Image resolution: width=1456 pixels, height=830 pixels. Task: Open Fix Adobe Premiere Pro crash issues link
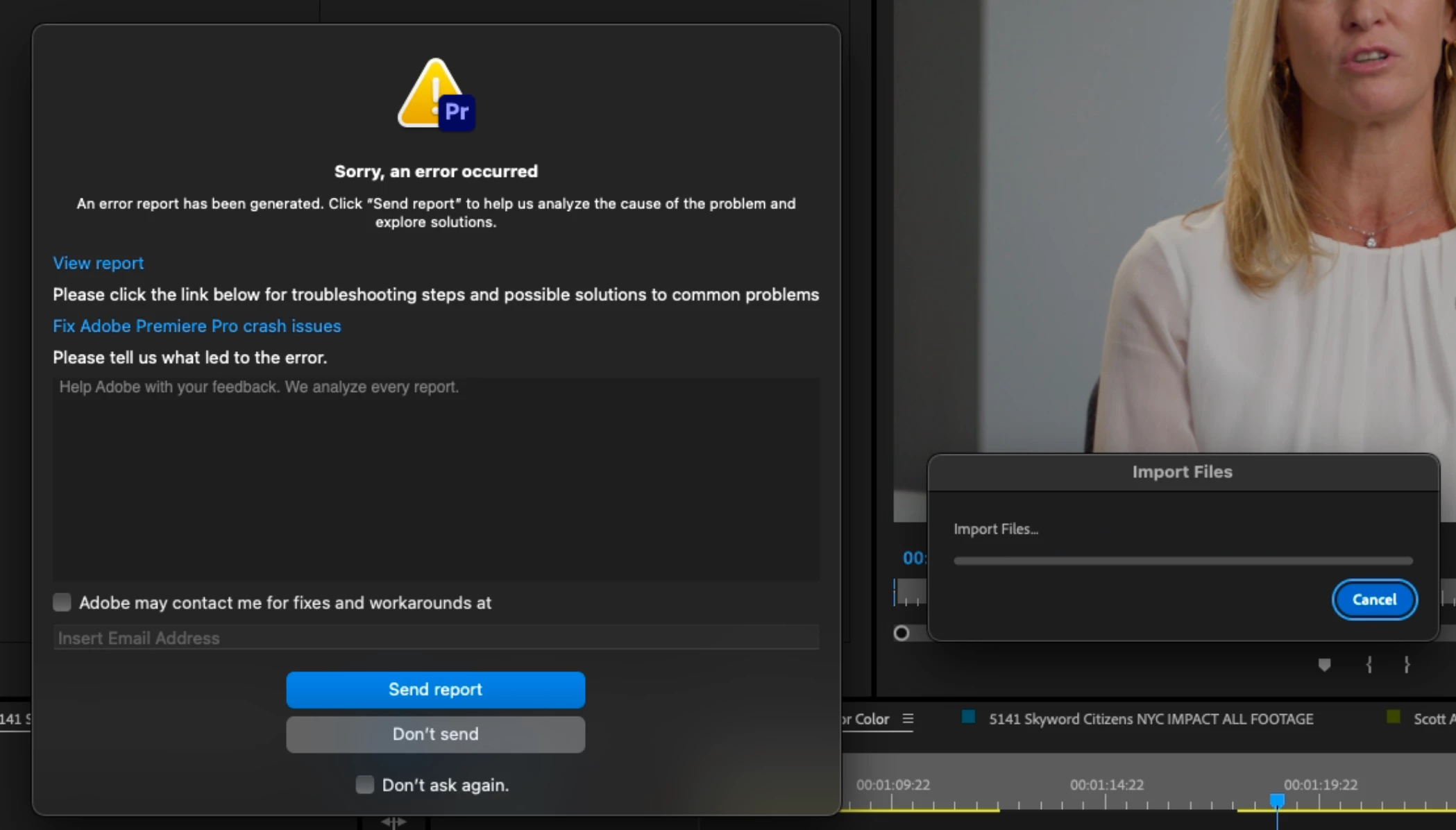(197, 326)
